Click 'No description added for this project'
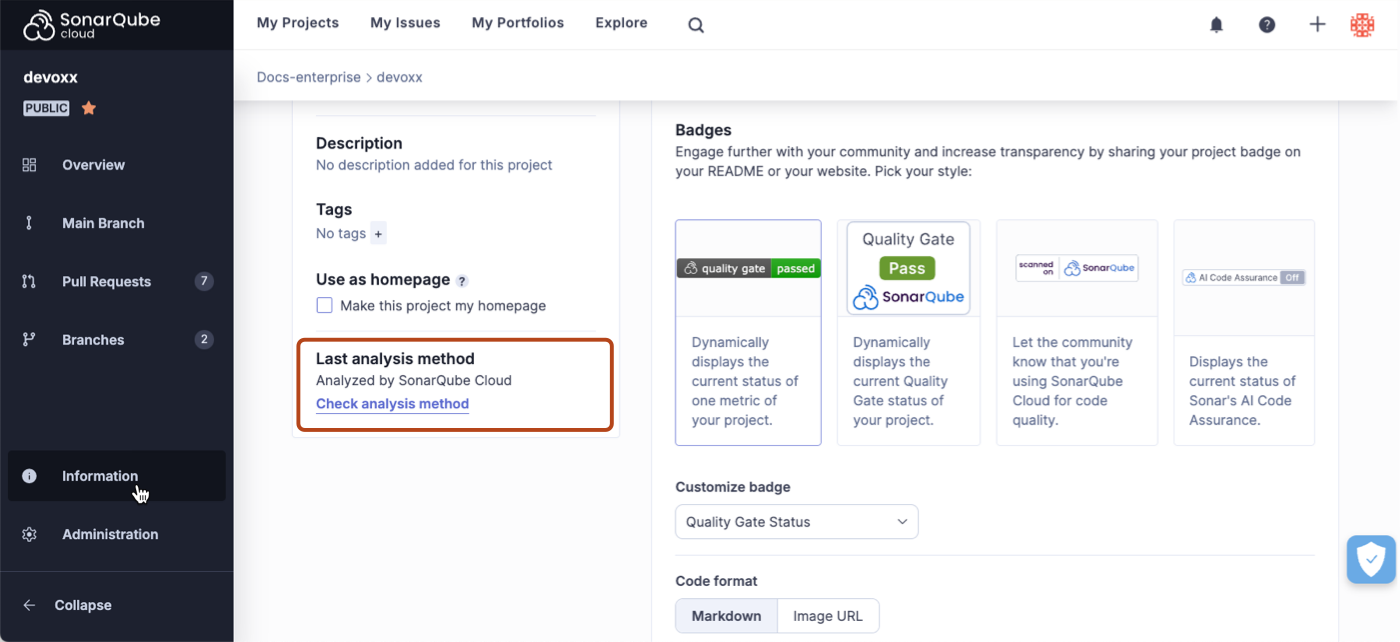This screenshot has width=1400, height=642. click(x=434, y=165)
